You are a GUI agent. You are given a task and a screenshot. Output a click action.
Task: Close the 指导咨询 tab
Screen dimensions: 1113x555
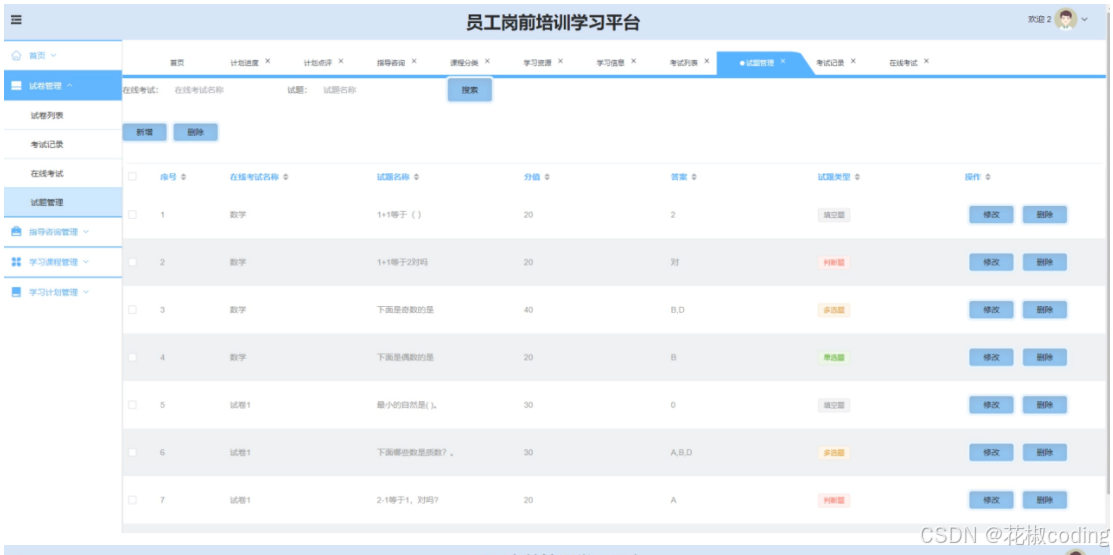(414, 61)
